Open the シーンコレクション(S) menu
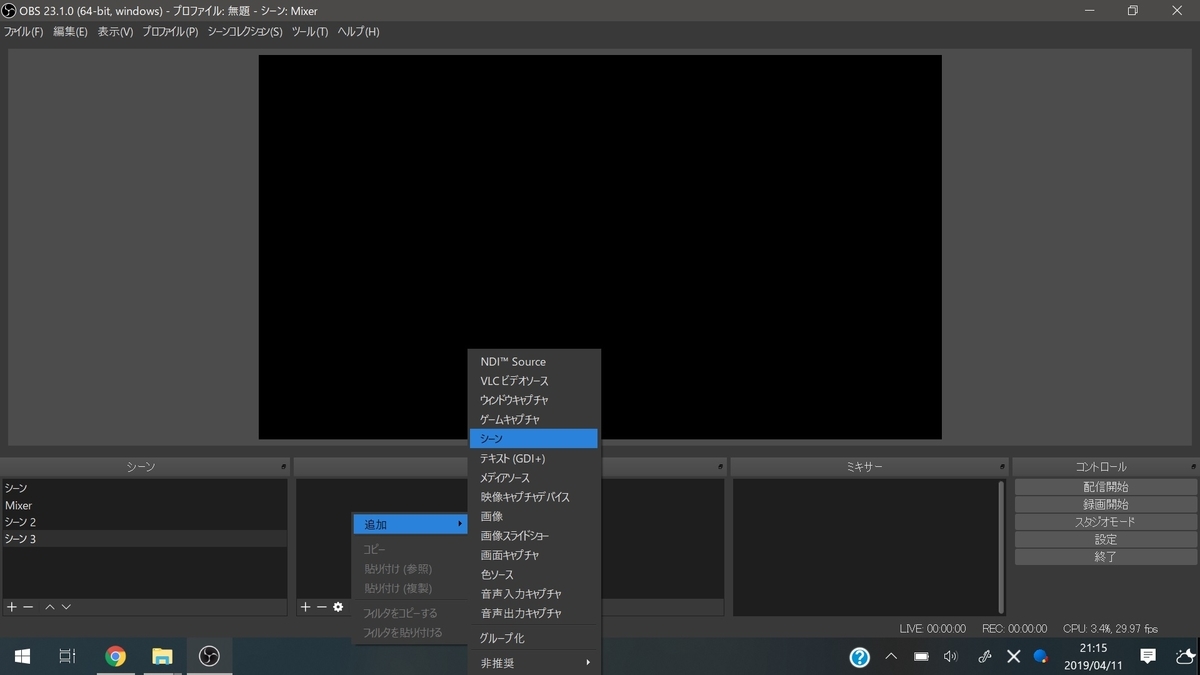The image size is (1200, 675). click(x=245, y=32)
